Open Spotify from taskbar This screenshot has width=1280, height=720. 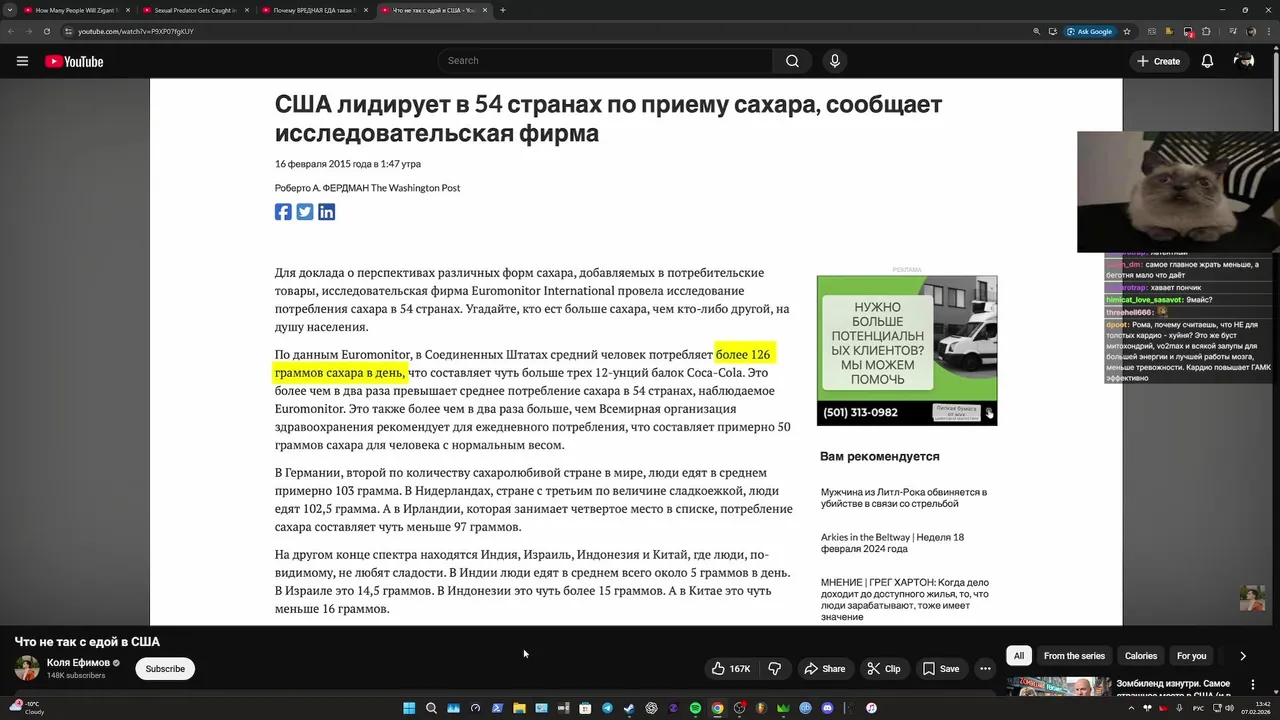coord(695,708)
